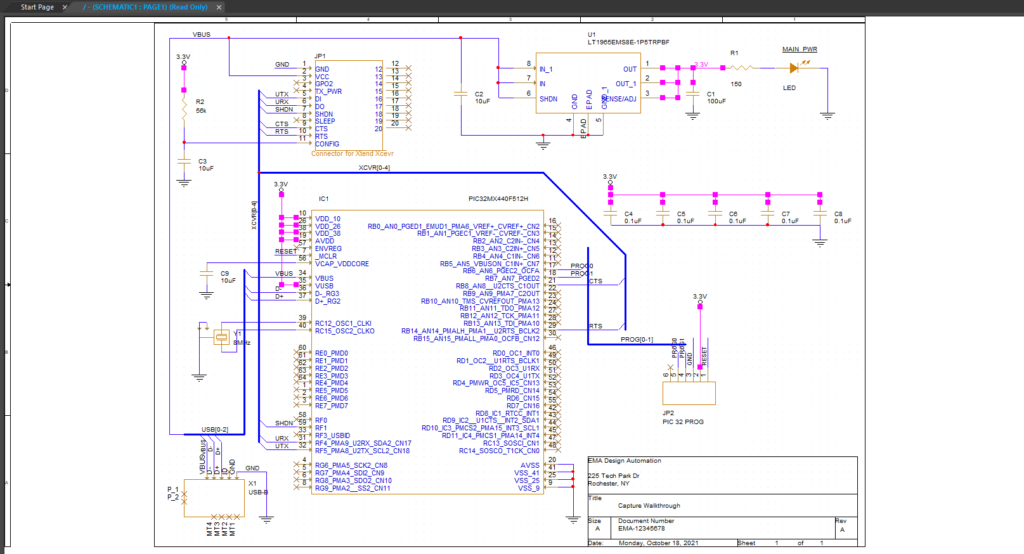The height and width of the screenshot is (554, 1024).
Task: Click 'EMA Design Automation' in title block
Action: [x=624, y=461]
